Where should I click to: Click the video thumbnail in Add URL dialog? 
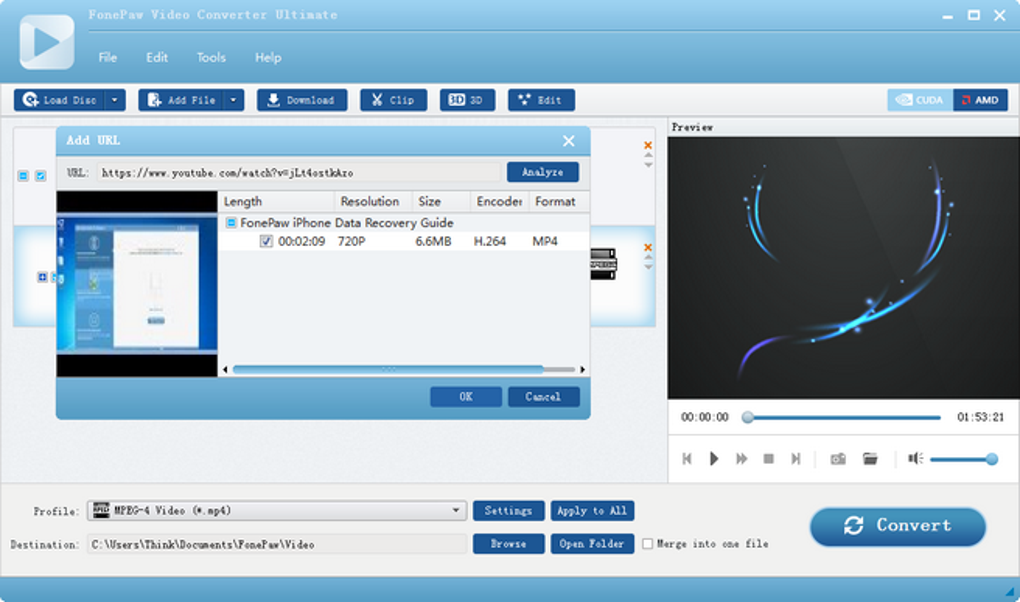(x=137, y=284)
